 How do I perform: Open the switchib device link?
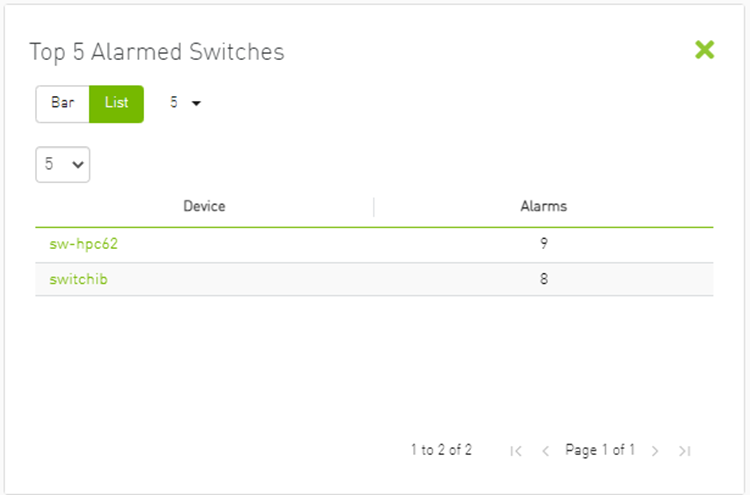tap(78, 280)
